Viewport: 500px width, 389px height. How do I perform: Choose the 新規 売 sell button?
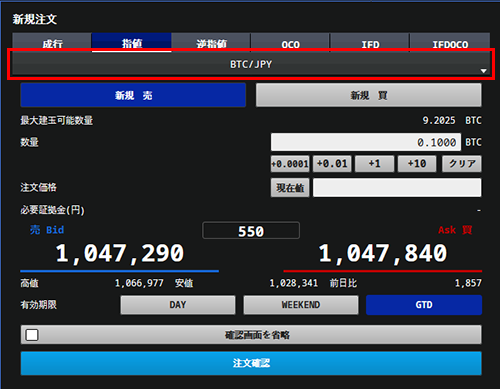[x=133, y=95]
